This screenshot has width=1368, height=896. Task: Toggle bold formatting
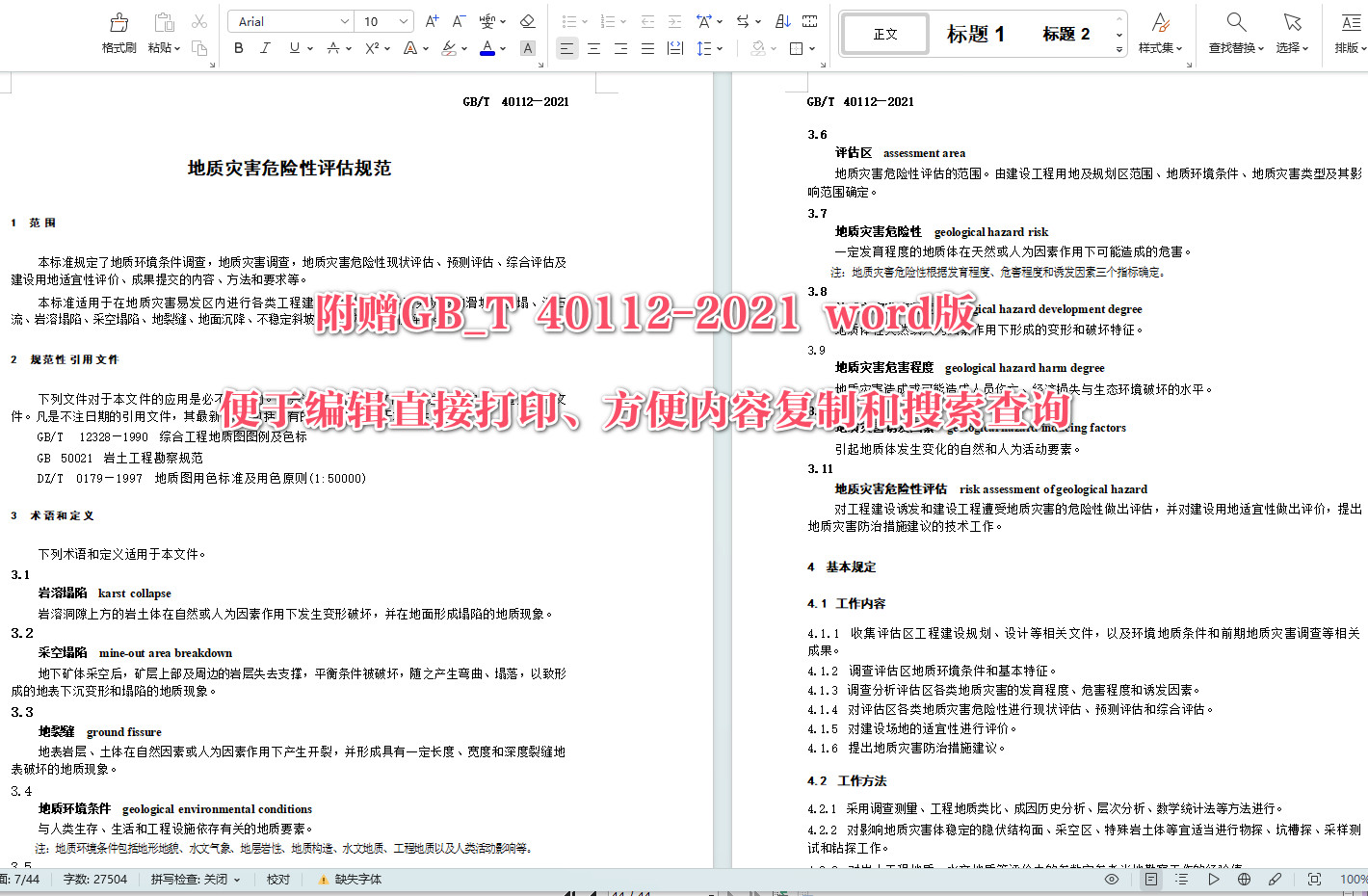pyautogui.click(x=237, y=47)
